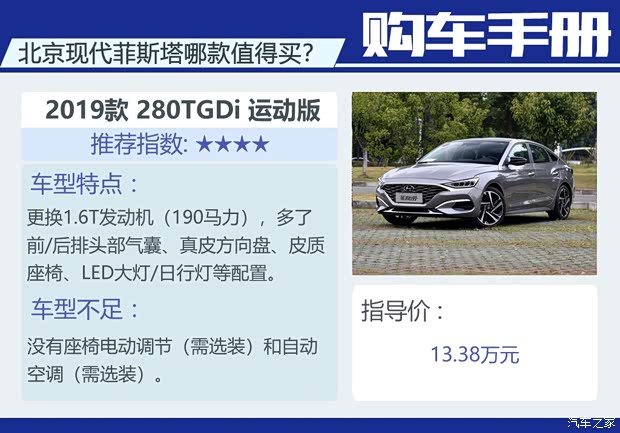
Task: Click the car's front alloy wheel
Action: [x=491, y=207]
